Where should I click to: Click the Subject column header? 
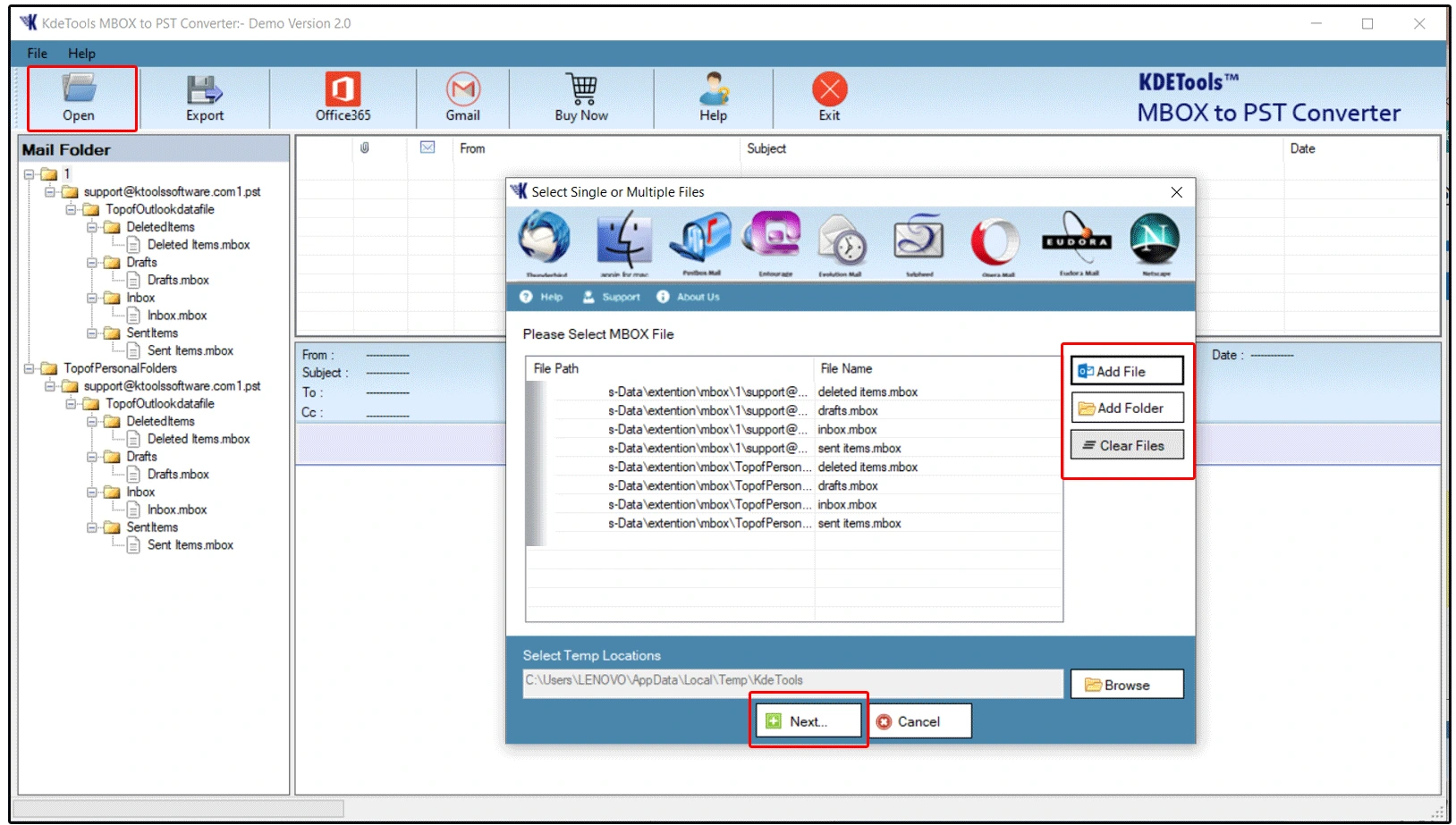pyautogui.click(x=766, y=149)
